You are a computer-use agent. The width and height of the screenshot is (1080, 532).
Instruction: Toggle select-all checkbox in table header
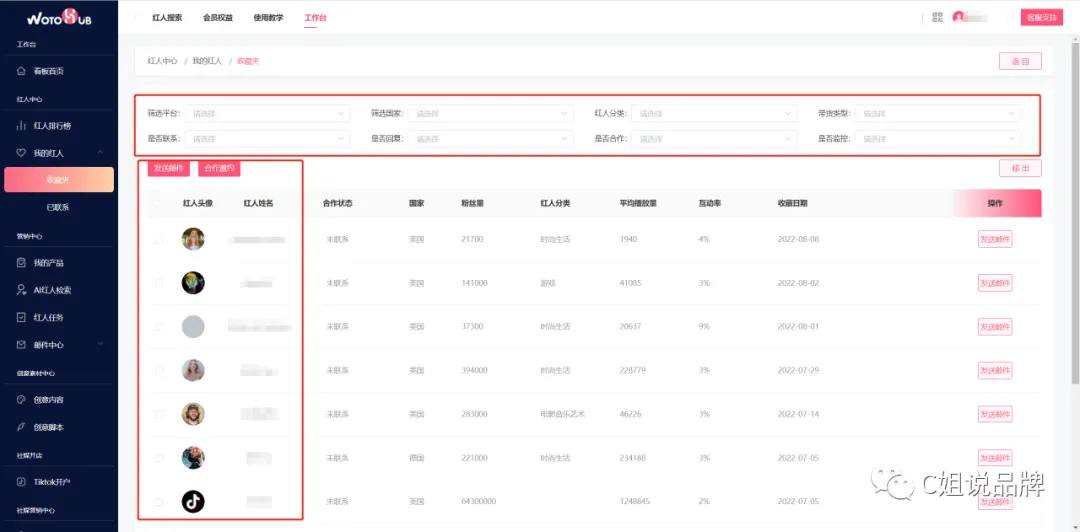(x=159, y=203)
